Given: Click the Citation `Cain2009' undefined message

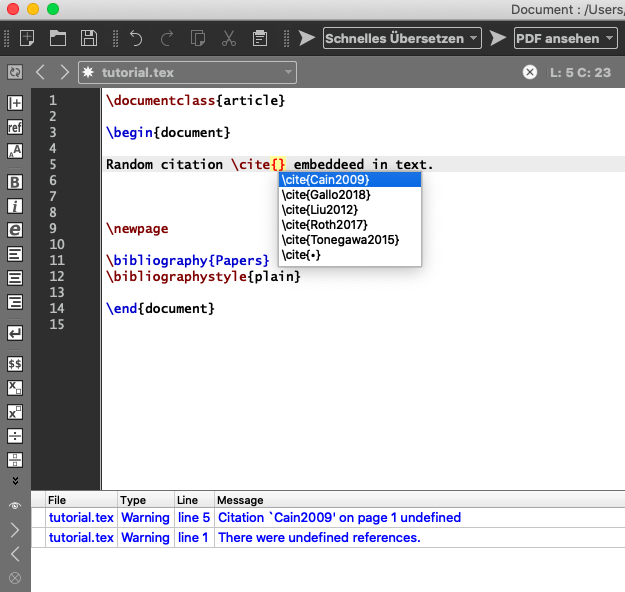Looking at the screenshot, I should coord(339,517).
